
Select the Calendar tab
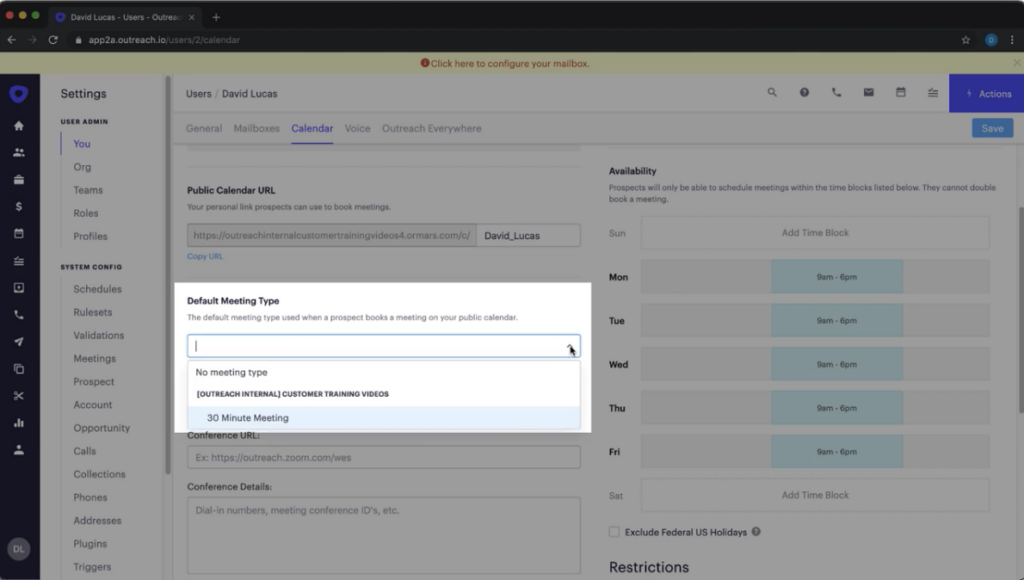coord(312,129)
